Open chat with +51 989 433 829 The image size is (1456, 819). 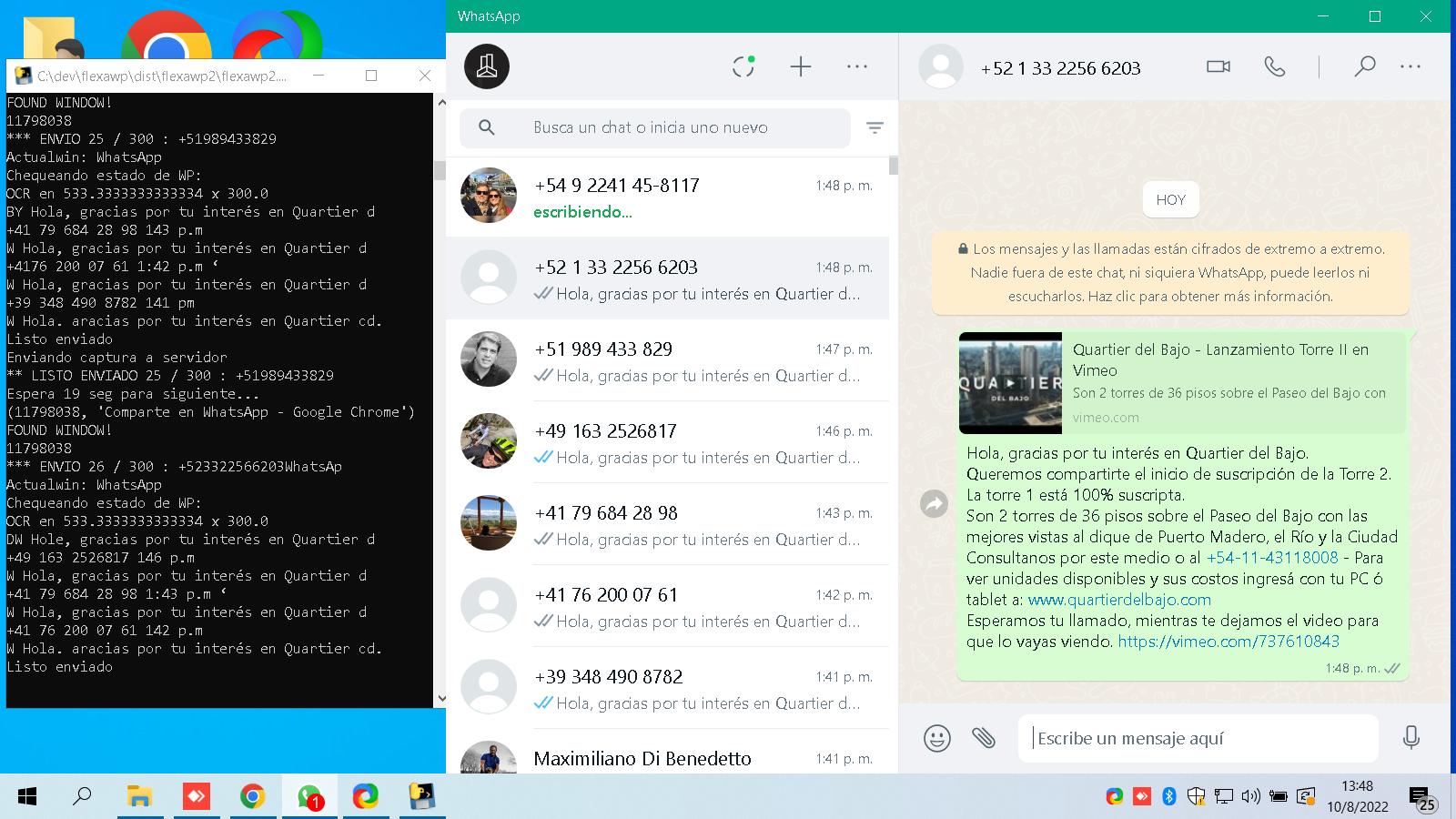coord(667,360)
